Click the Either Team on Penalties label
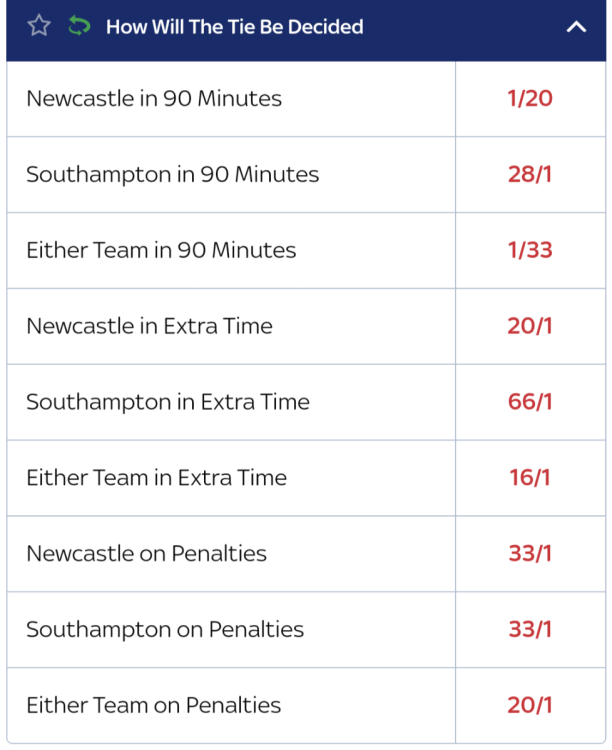This screenshot has width=612, height=750. pyautogui.click(x=154, y=705)
